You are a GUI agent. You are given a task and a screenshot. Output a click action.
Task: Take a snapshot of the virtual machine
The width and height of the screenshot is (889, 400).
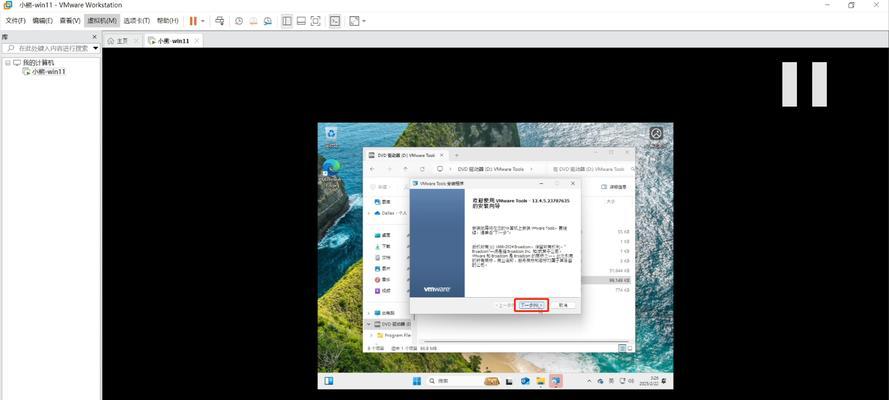pyautogui.click(x=239, y=21)
